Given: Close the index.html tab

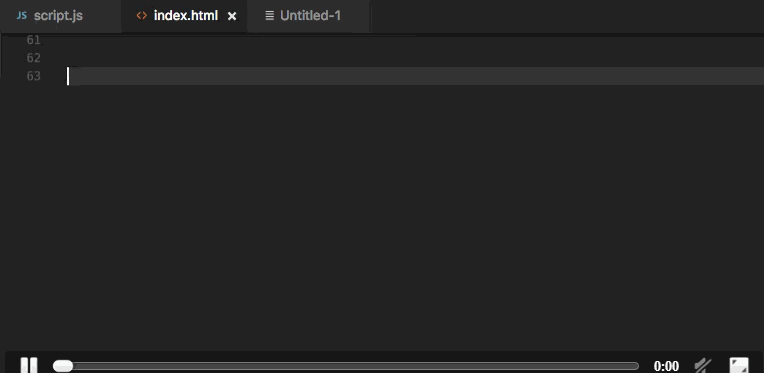Looking at the screenshot, I should click(232, 16).
